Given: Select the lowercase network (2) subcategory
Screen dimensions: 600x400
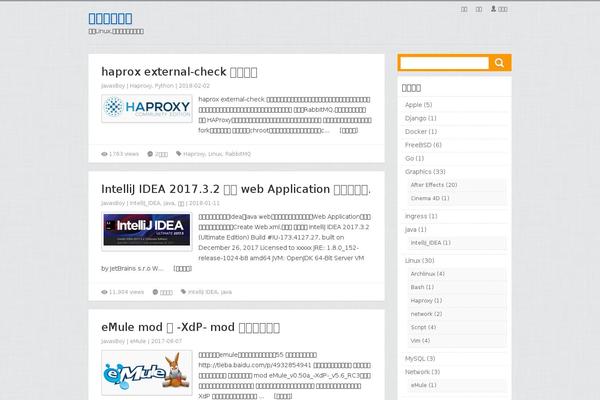Looking at the screenshot, I should (x=426, y=314).
